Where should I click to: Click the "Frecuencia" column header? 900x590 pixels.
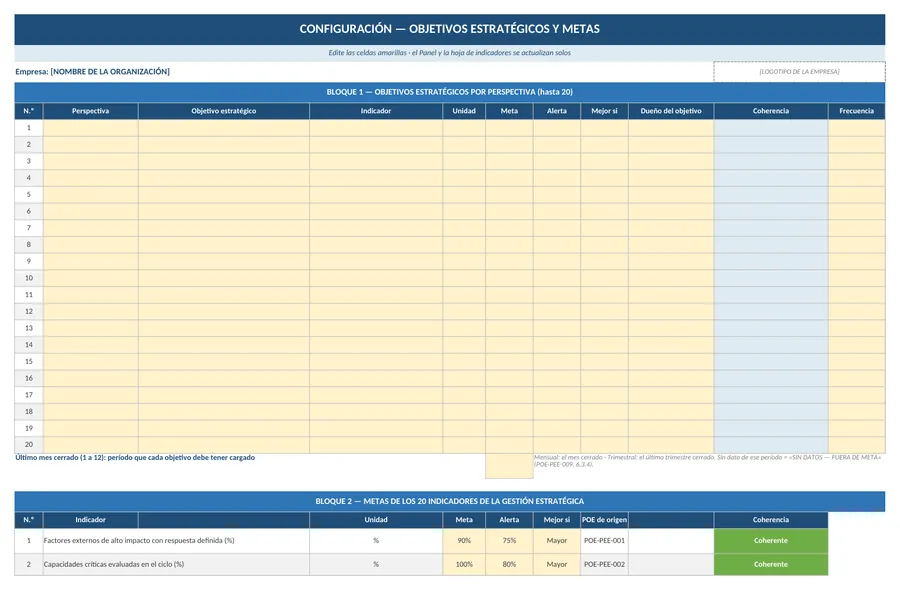[x=856, y=111]
